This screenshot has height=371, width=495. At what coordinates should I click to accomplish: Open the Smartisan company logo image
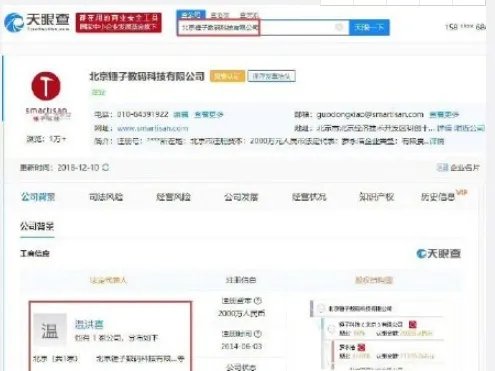pyautogui.click(x=46, y=96)
